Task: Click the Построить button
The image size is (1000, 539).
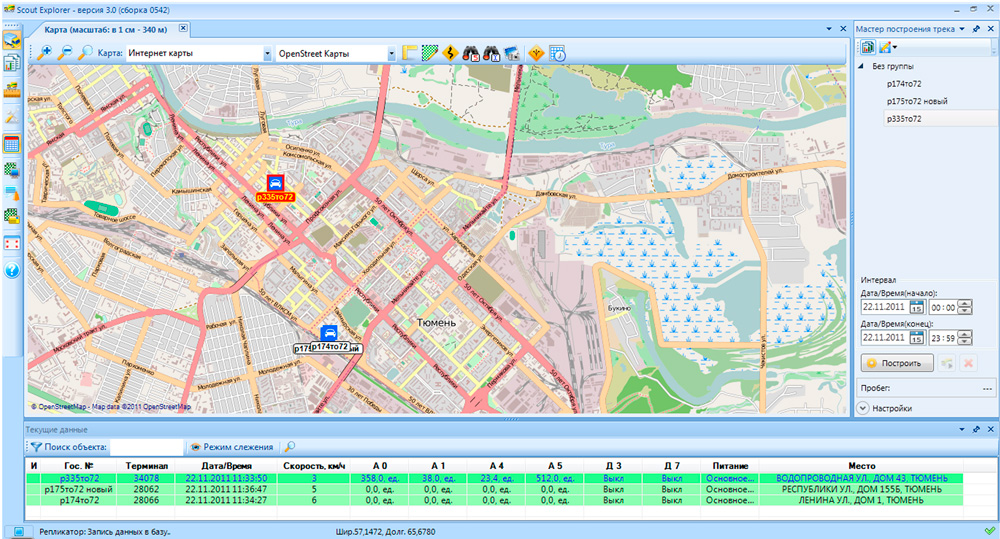Action: click(x=897, y=363)
